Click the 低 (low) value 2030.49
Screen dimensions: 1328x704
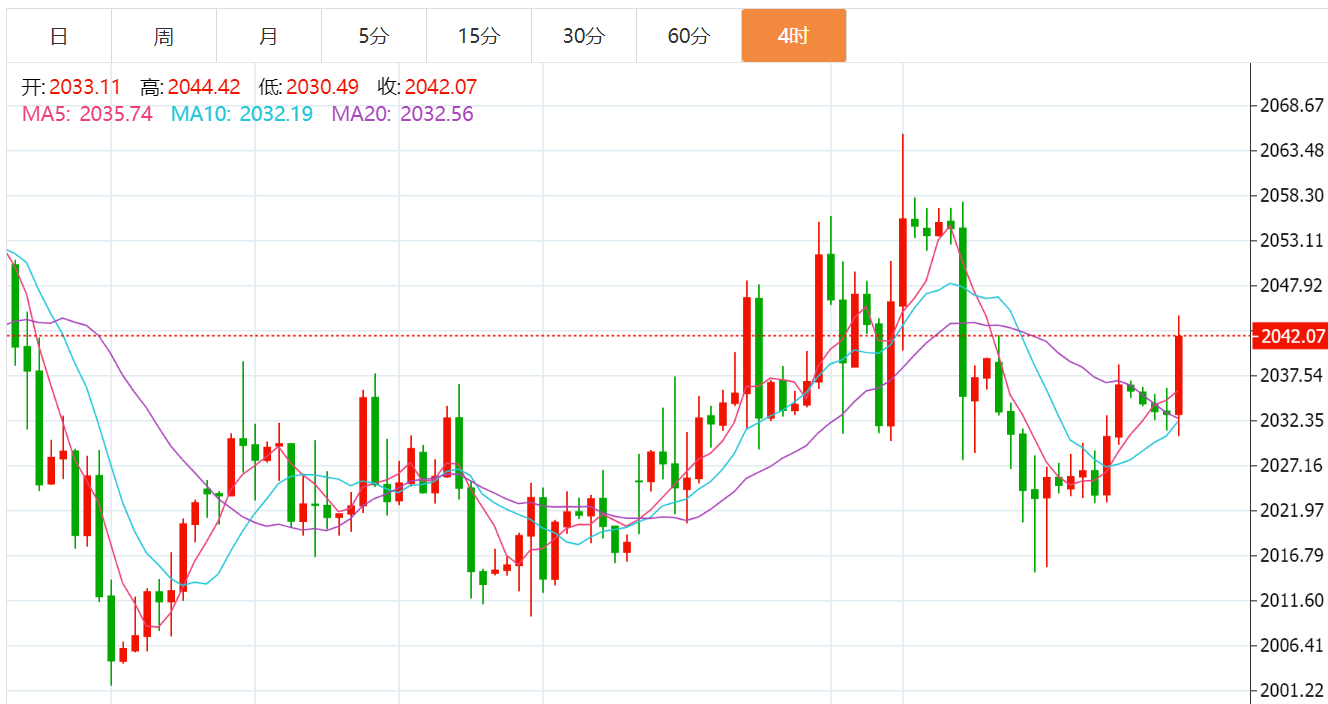[322, 87]
